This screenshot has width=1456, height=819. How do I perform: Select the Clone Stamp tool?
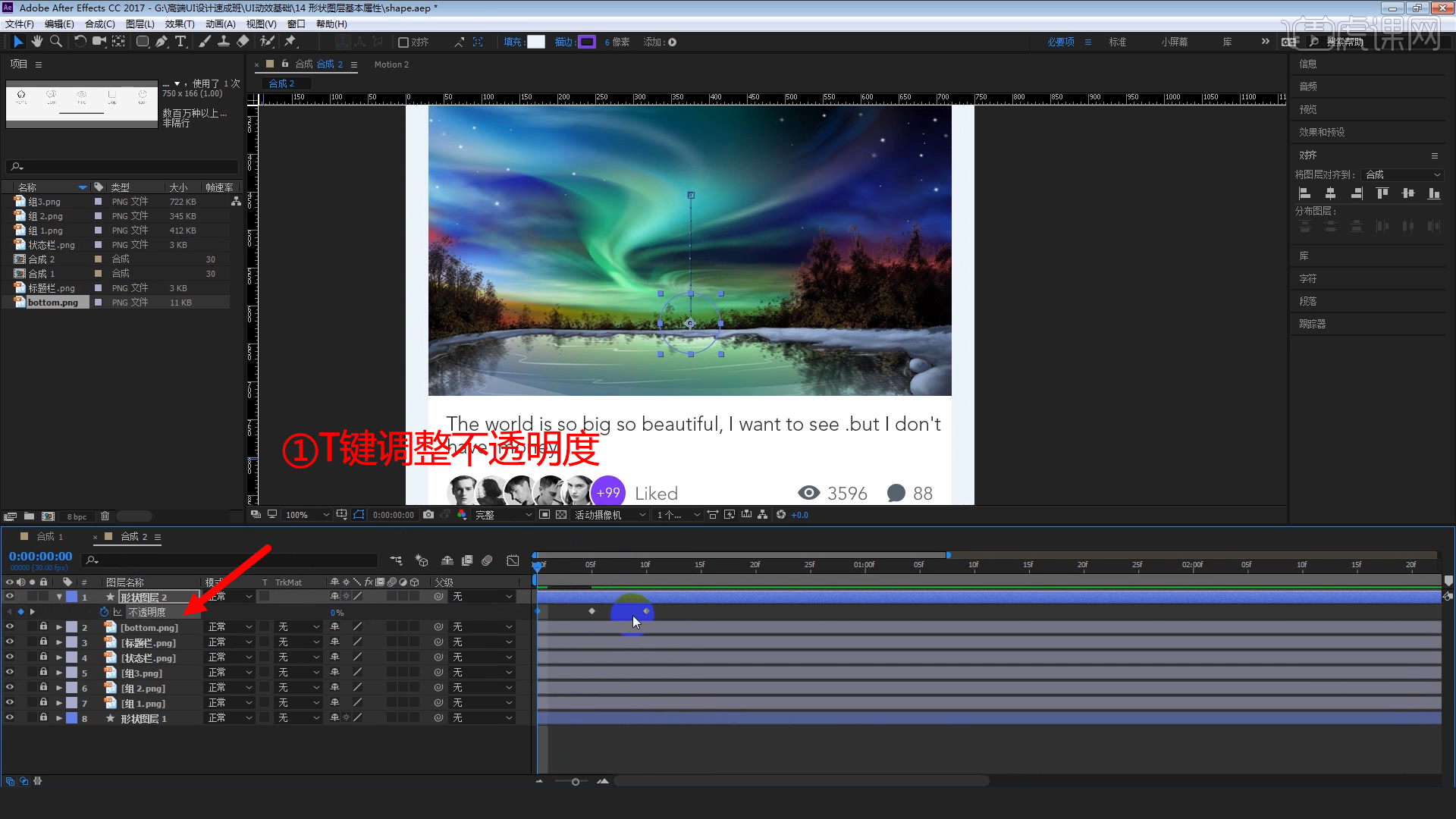coord(224,42)
